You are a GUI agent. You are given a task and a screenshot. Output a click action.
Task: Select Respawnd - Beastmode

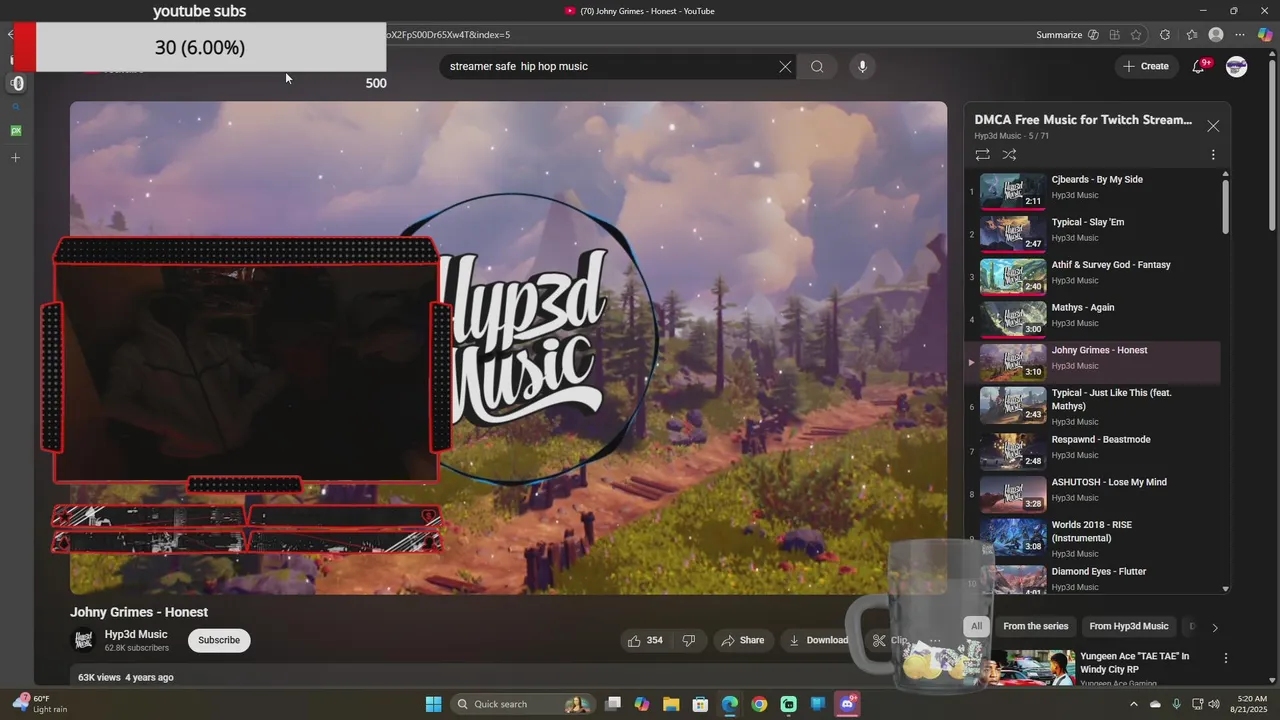click(1093, 449)
